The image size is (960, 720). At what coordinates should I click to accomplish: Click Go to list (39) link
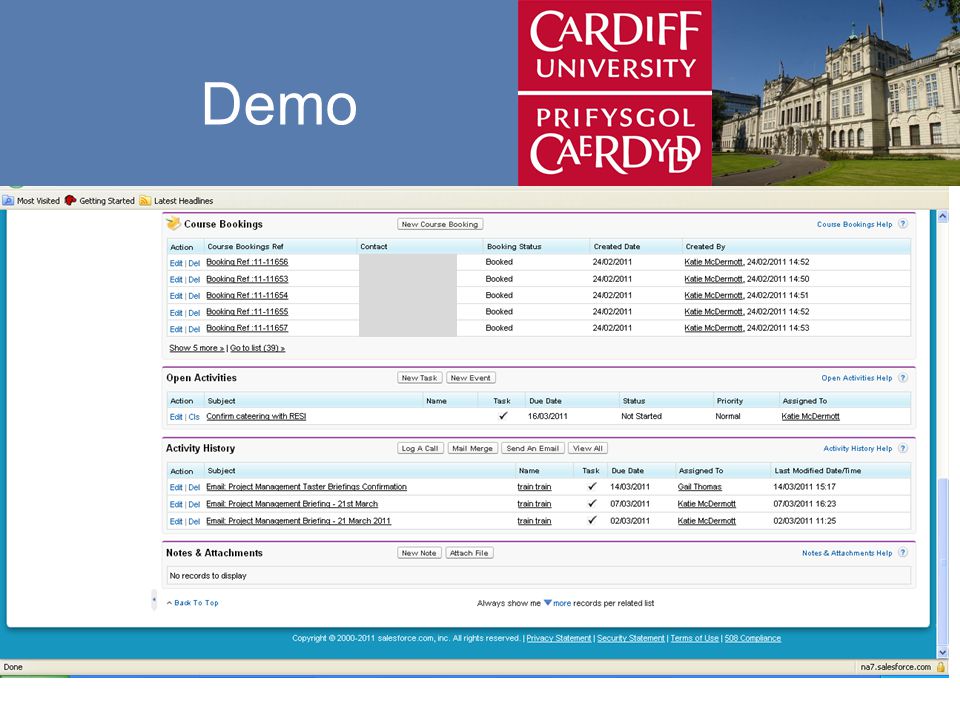[257, 348]
